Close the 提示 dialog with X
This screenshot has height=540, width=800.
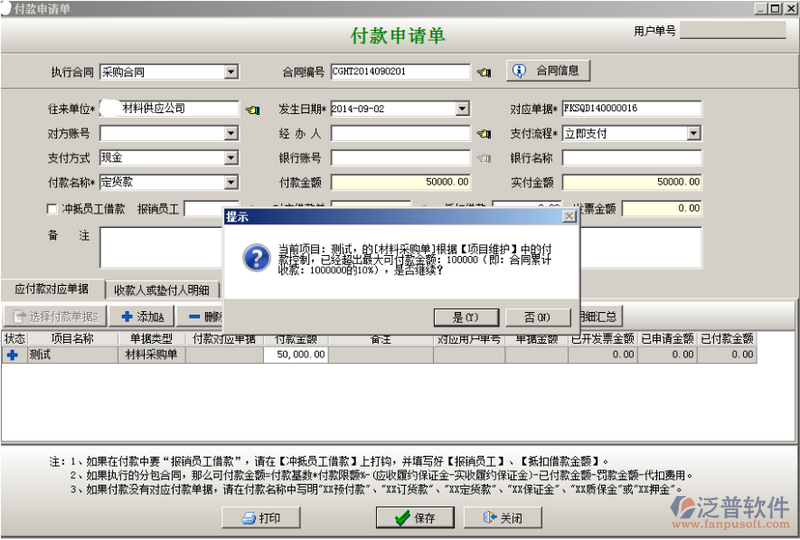click(x=569, y=216)
